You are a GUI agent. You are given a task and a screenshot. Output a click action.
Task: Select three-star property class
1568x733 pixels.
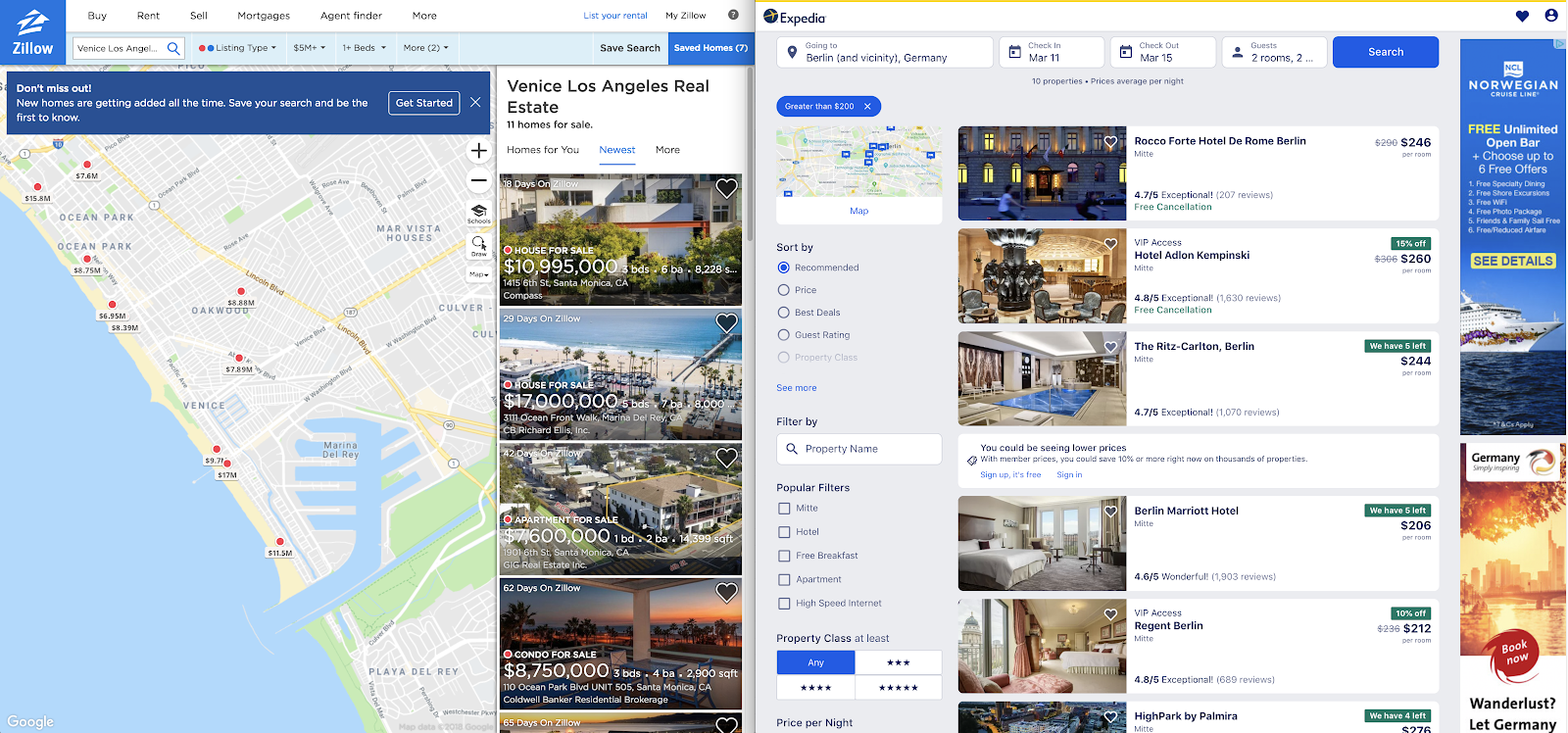click(x=899, y=662)
